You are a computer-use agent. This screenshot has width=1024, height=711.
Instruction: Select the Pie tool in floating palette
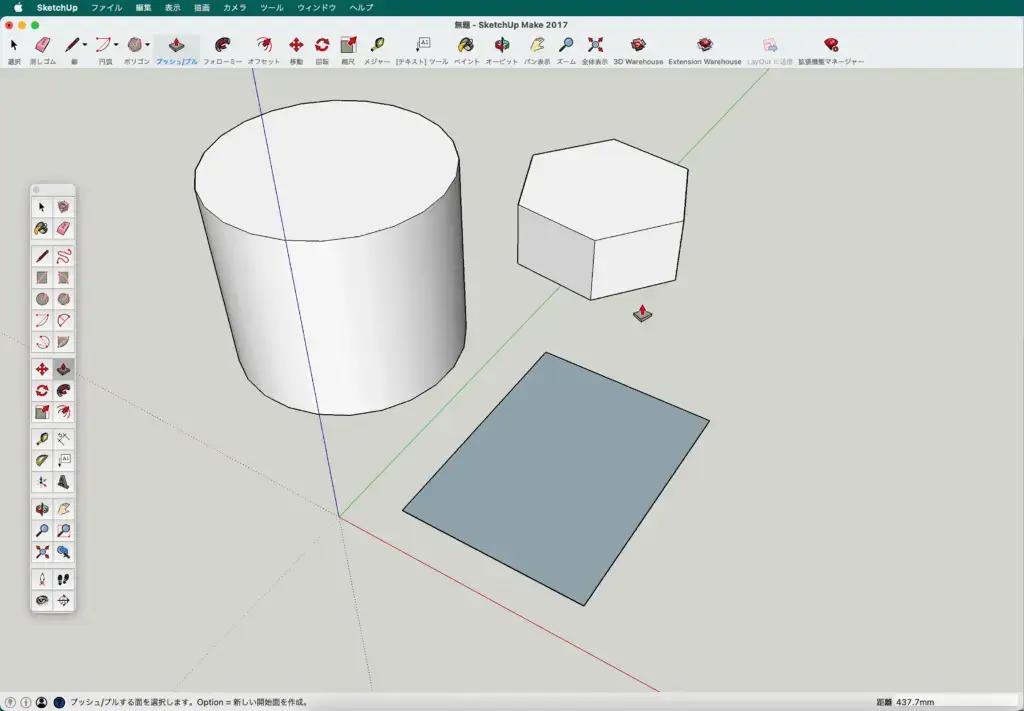point(63,342)
